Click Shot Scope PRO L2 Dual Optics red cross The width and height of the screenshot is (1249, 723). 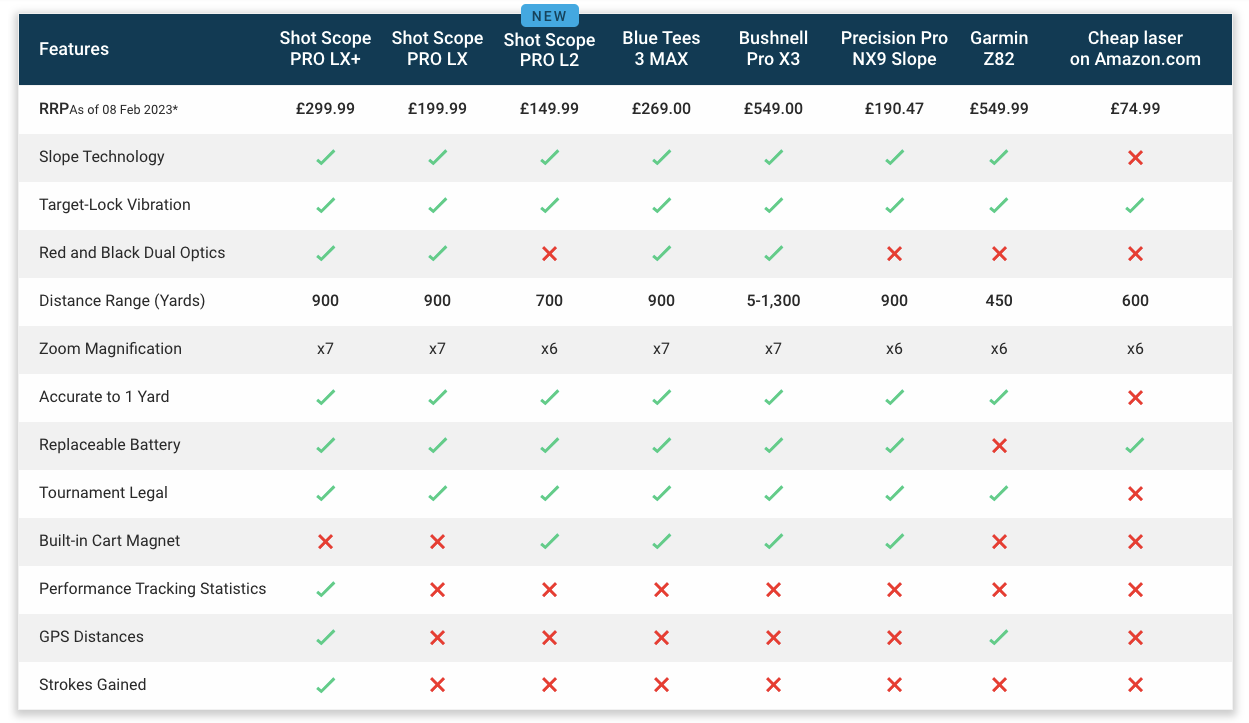pos(549,253)
